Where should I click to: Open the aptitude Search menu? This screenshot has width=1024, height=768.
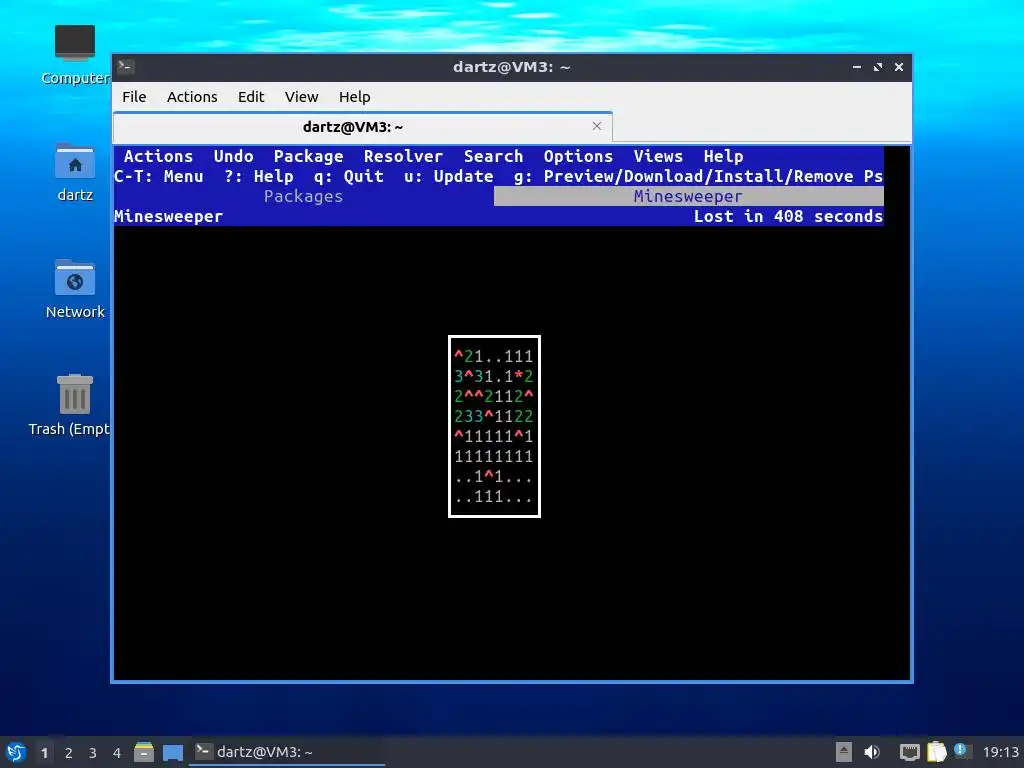click(x=493, y=157)
